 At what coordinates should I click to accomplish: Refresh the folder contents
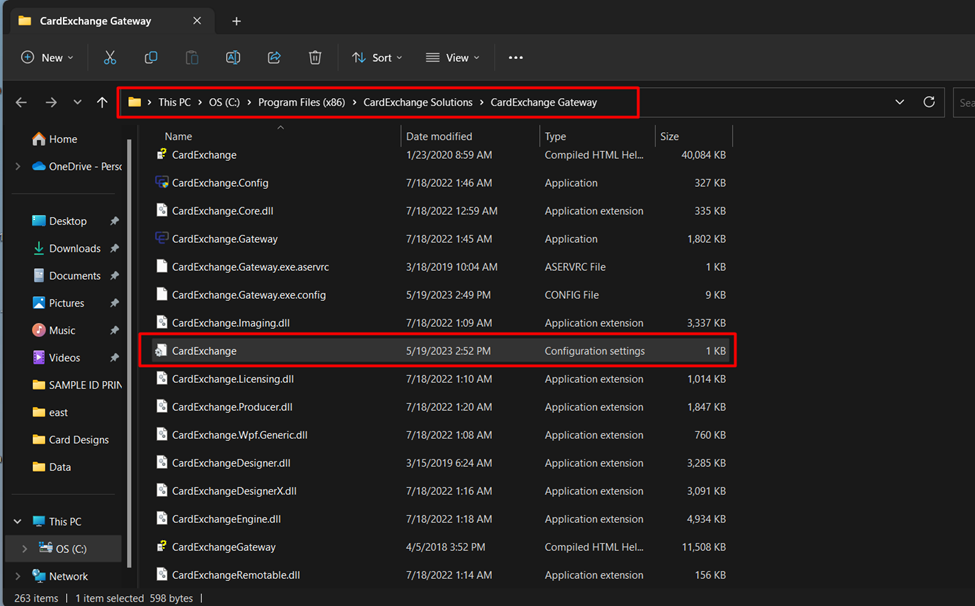(929, 102)
